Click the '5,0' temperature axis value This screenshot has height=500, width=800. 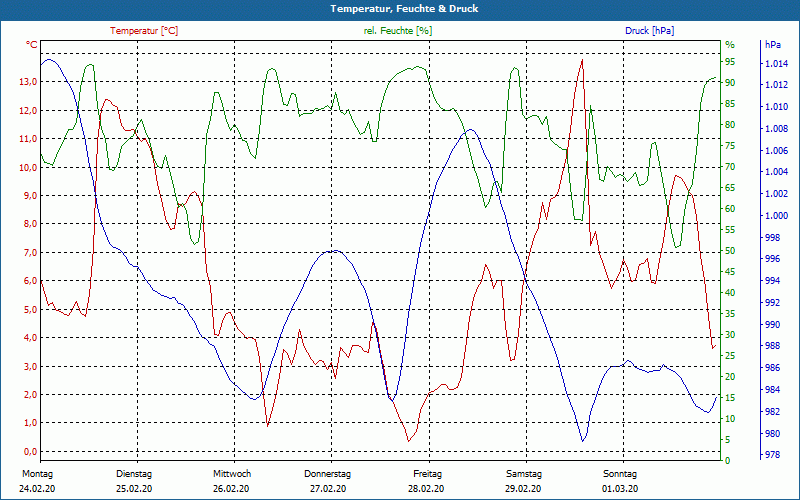[30, 310]
